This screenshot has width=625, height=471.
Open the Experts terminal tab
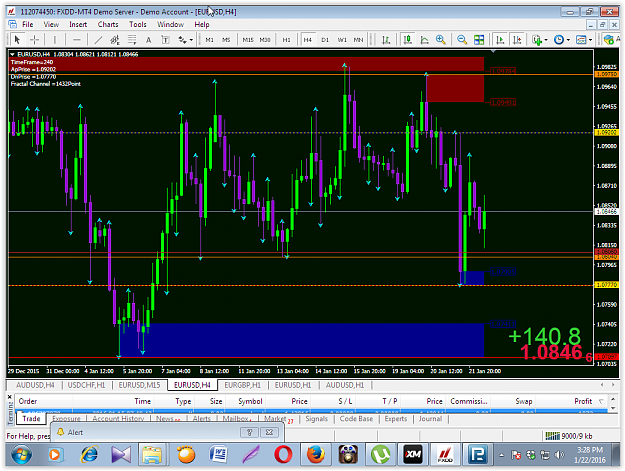point(396,418)
